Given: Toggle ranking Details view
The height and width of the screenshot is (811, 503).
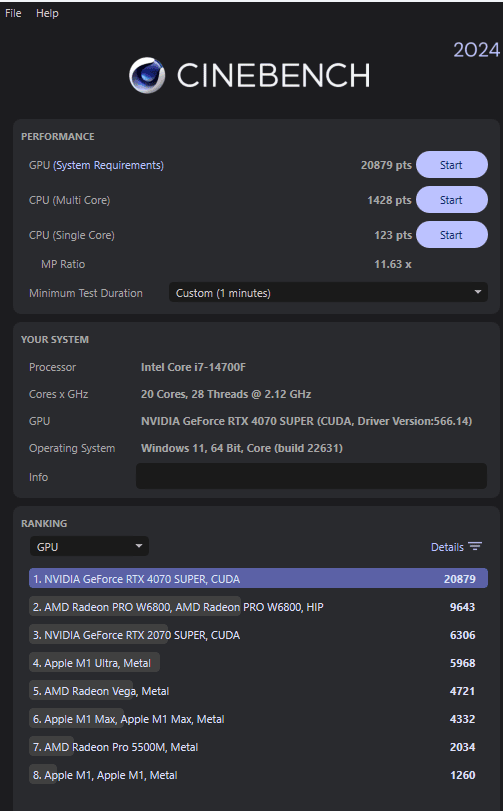Looking at the screenshot, I should 447,547.
